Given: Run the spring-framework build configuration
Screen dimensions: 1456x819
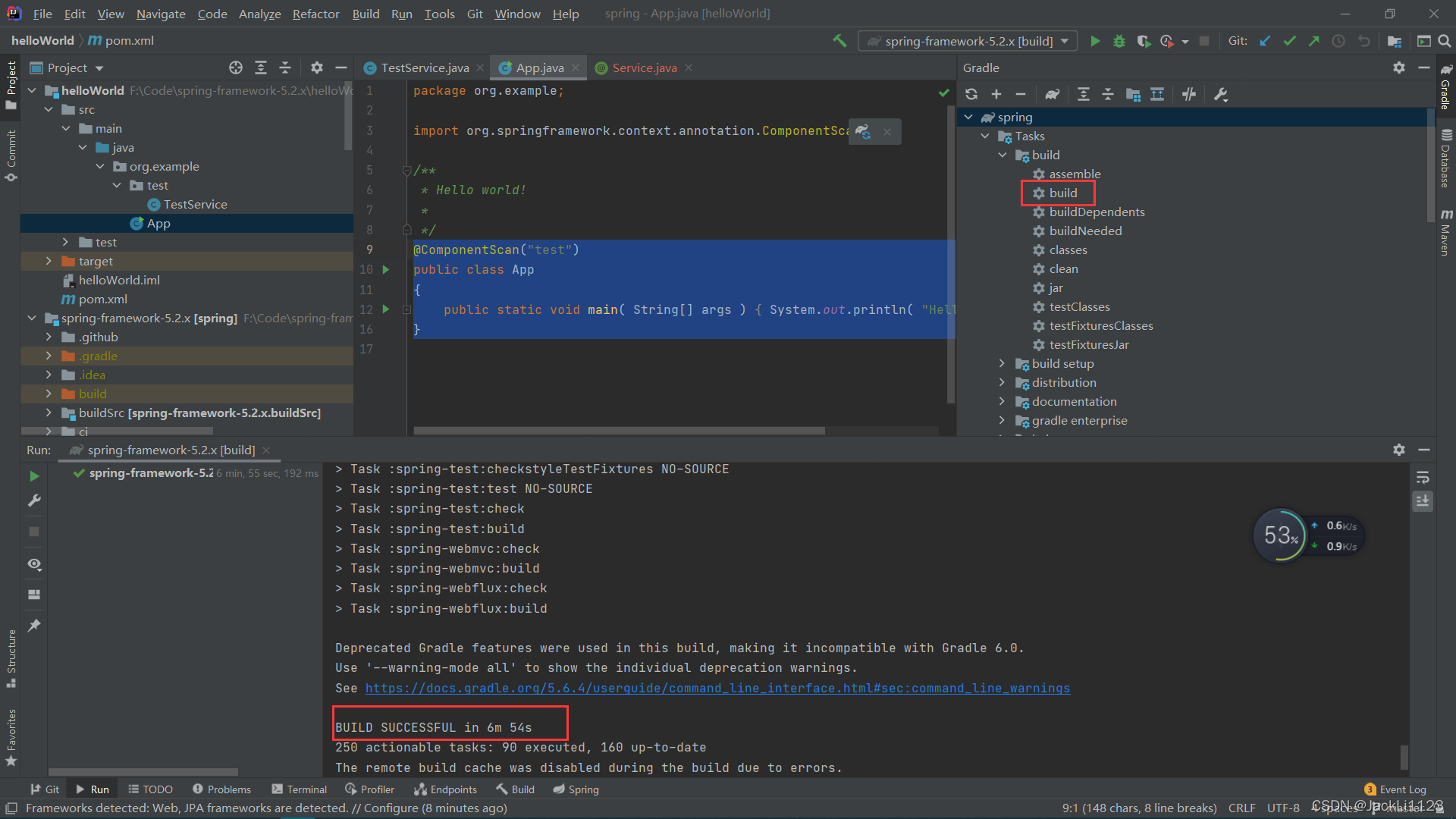Looking at the screenshot, I should coord(1095,41).
